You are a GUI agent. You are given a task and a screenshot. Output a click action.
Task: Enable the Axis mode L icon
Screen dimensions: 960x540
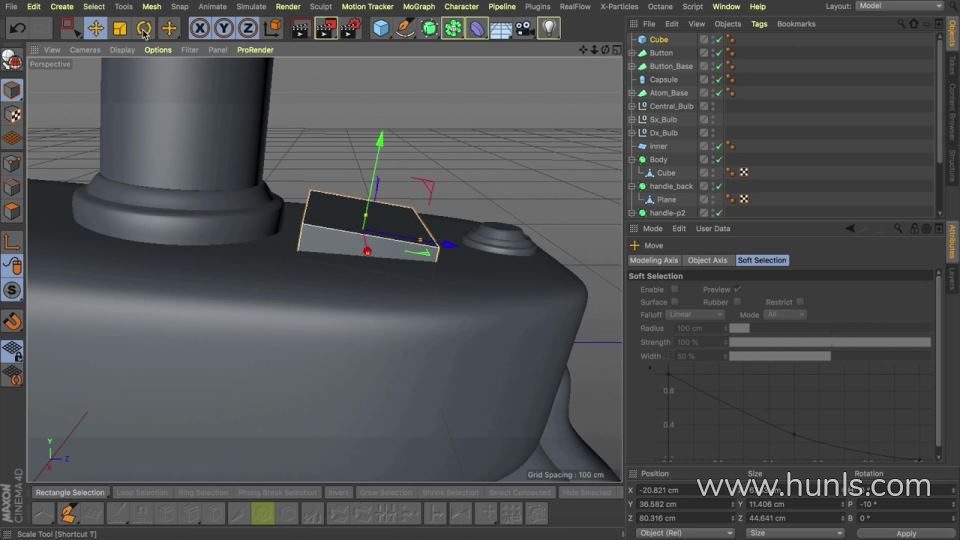pos(12,242)
